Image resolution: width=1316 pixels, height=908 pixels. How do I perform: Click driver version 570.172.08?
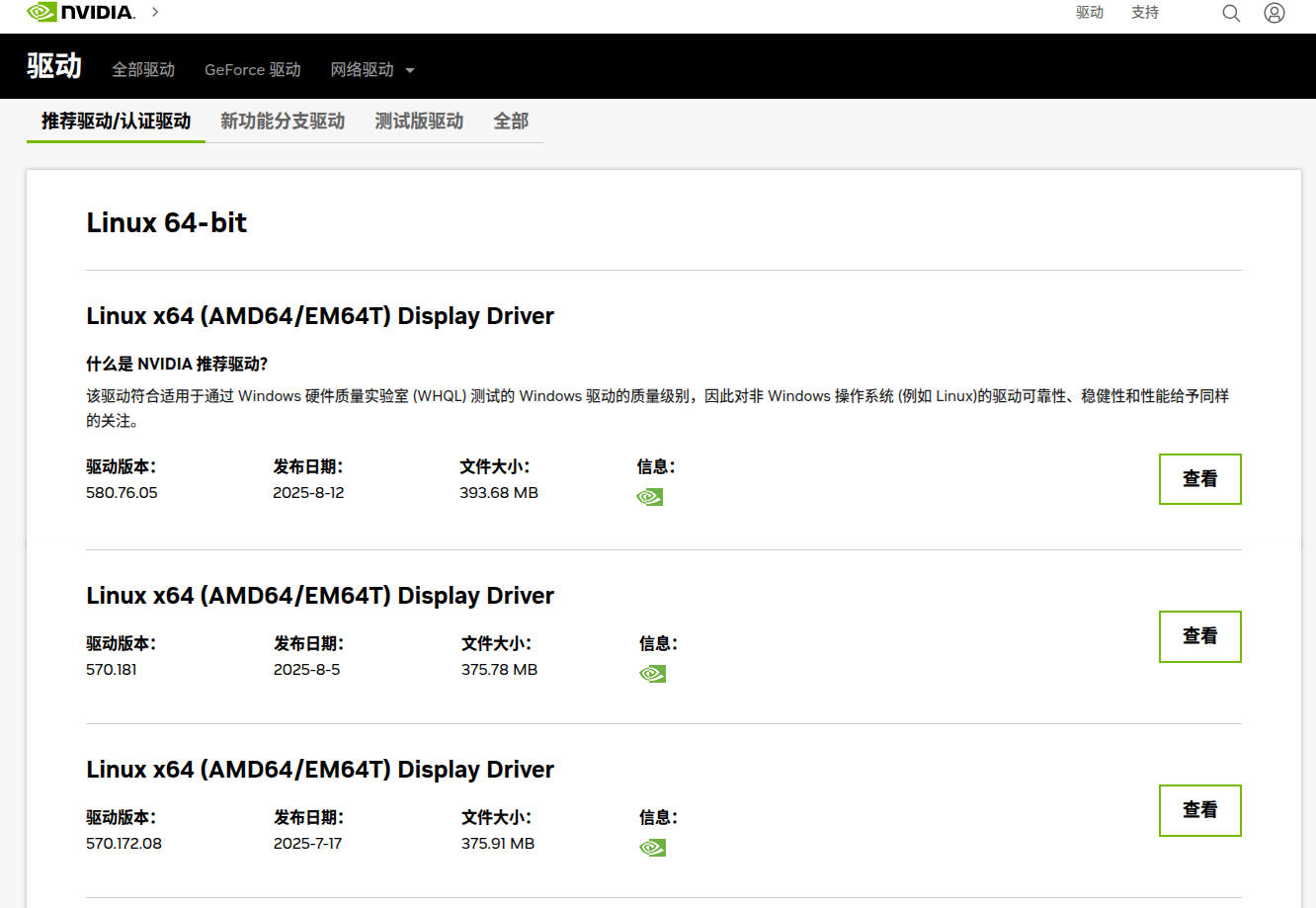123,843
